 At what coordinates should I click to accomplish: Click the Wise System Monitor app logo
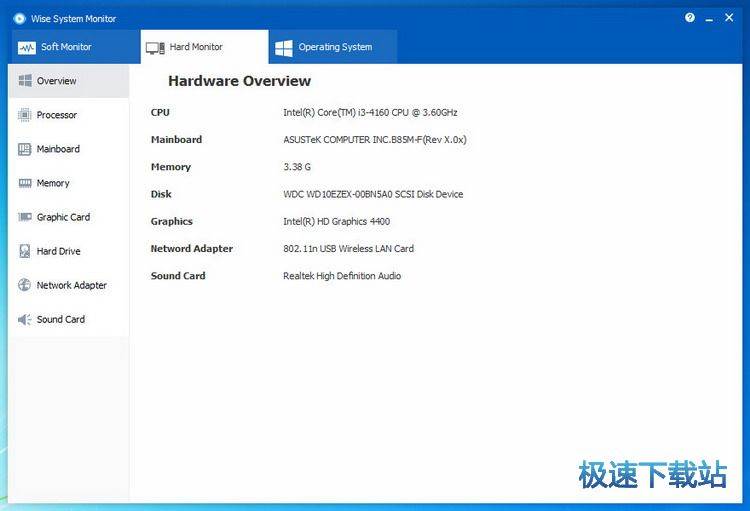pyautogui.click(x=18, y=18)
